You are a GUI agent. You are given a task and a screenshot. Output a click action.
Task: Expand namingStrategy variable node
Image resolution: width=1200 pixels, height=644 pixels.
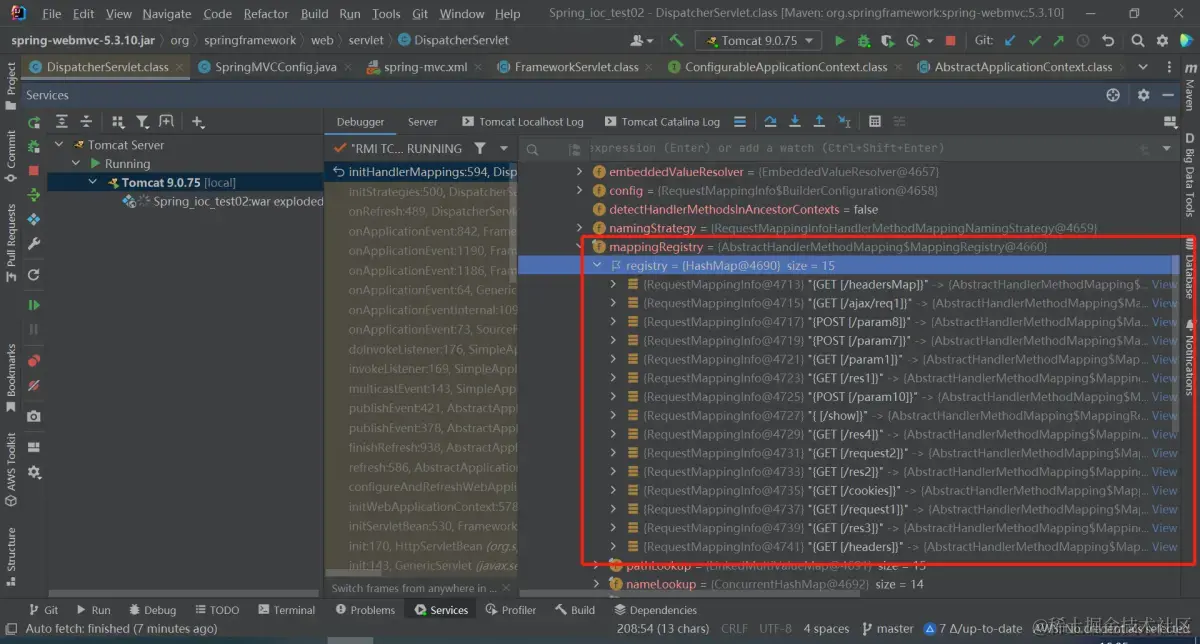579,228
